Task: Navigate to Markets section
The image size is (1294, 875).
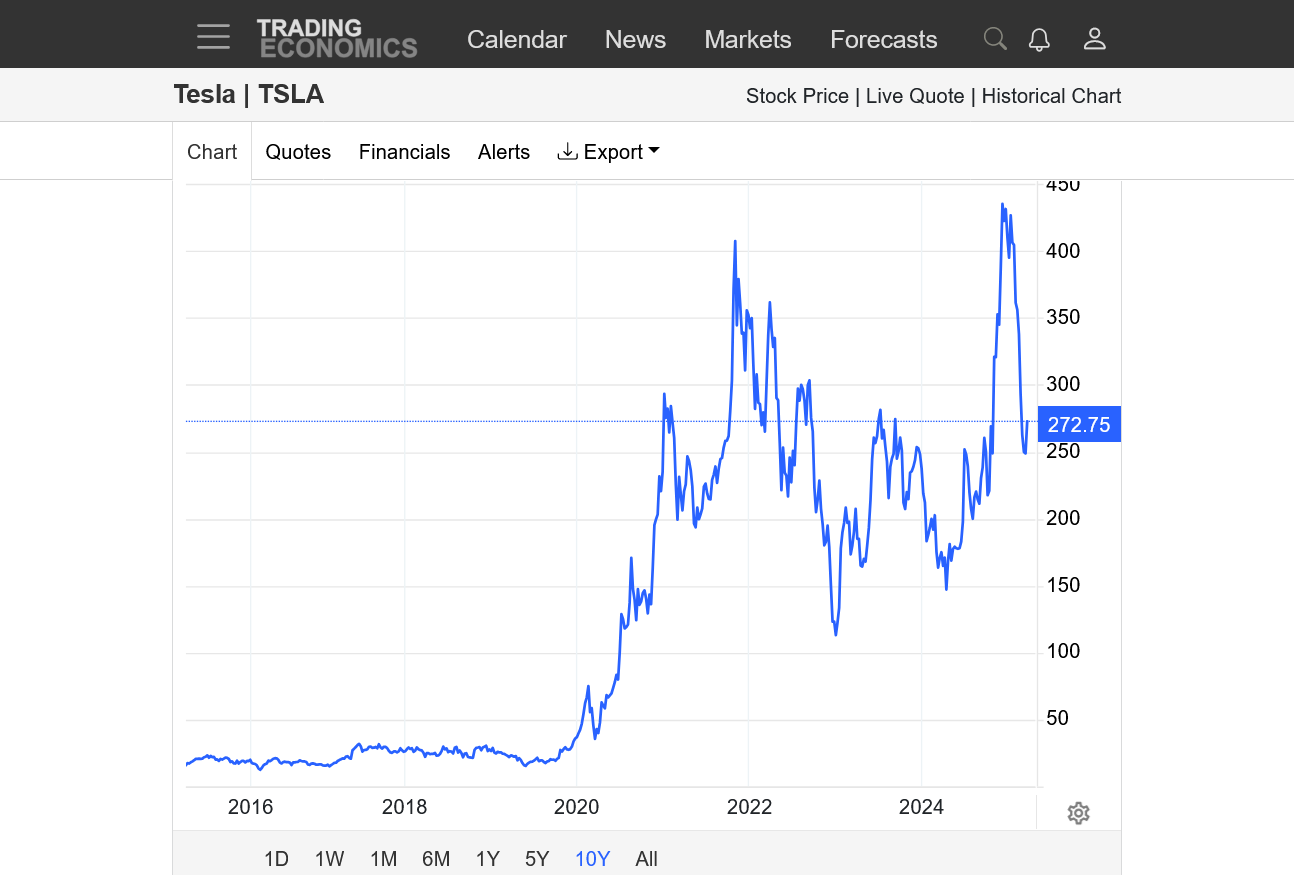Action: coord(747,39)
